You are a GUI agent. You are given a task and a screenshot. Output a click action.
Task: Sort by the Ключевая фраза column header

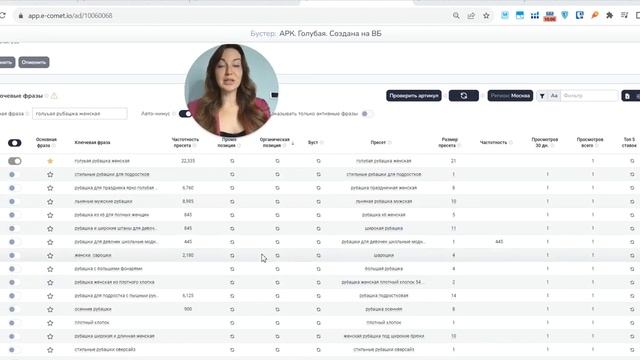coord(92,142)
